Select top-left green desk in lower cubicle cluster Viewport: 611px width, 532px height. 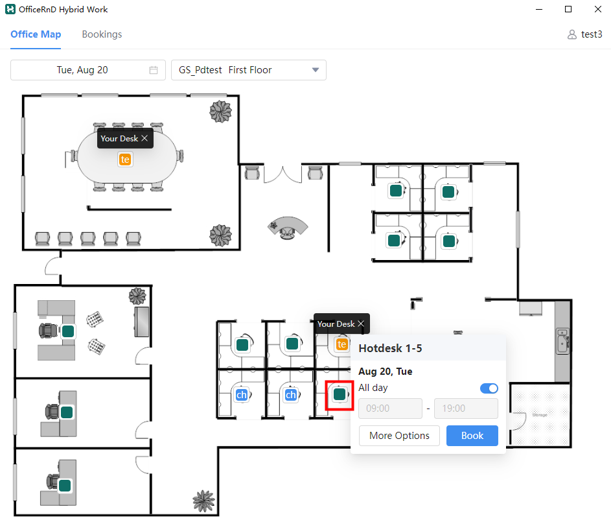click(242, 345)
